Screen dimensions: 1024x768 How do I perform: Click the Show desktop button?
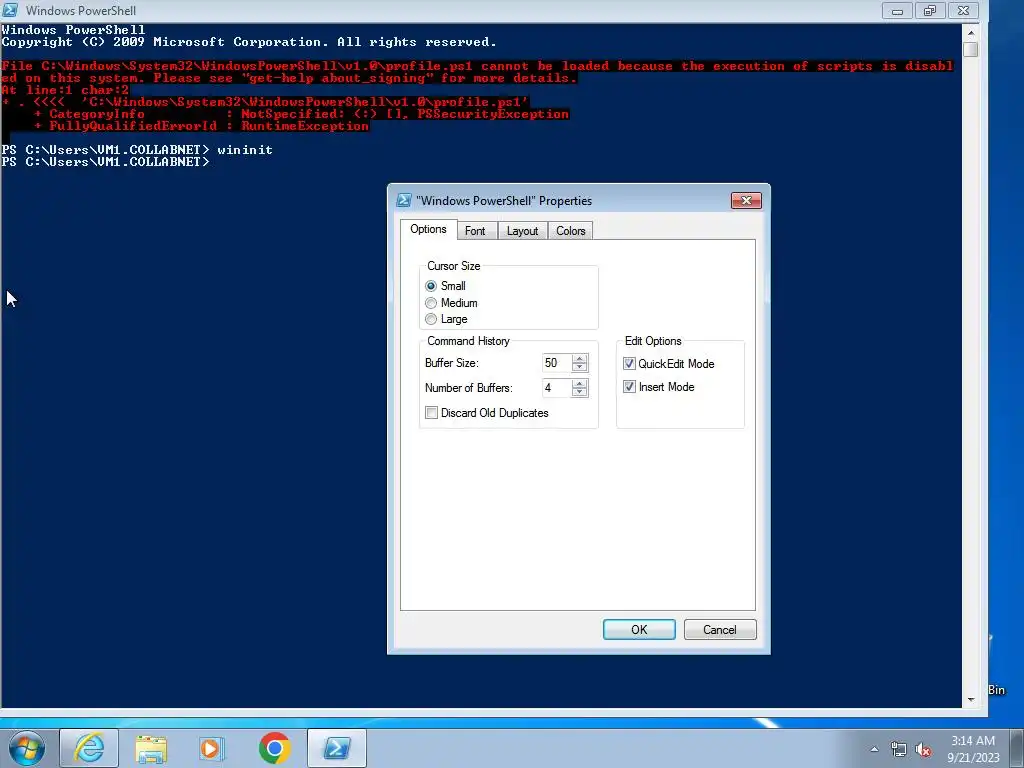1017,748
